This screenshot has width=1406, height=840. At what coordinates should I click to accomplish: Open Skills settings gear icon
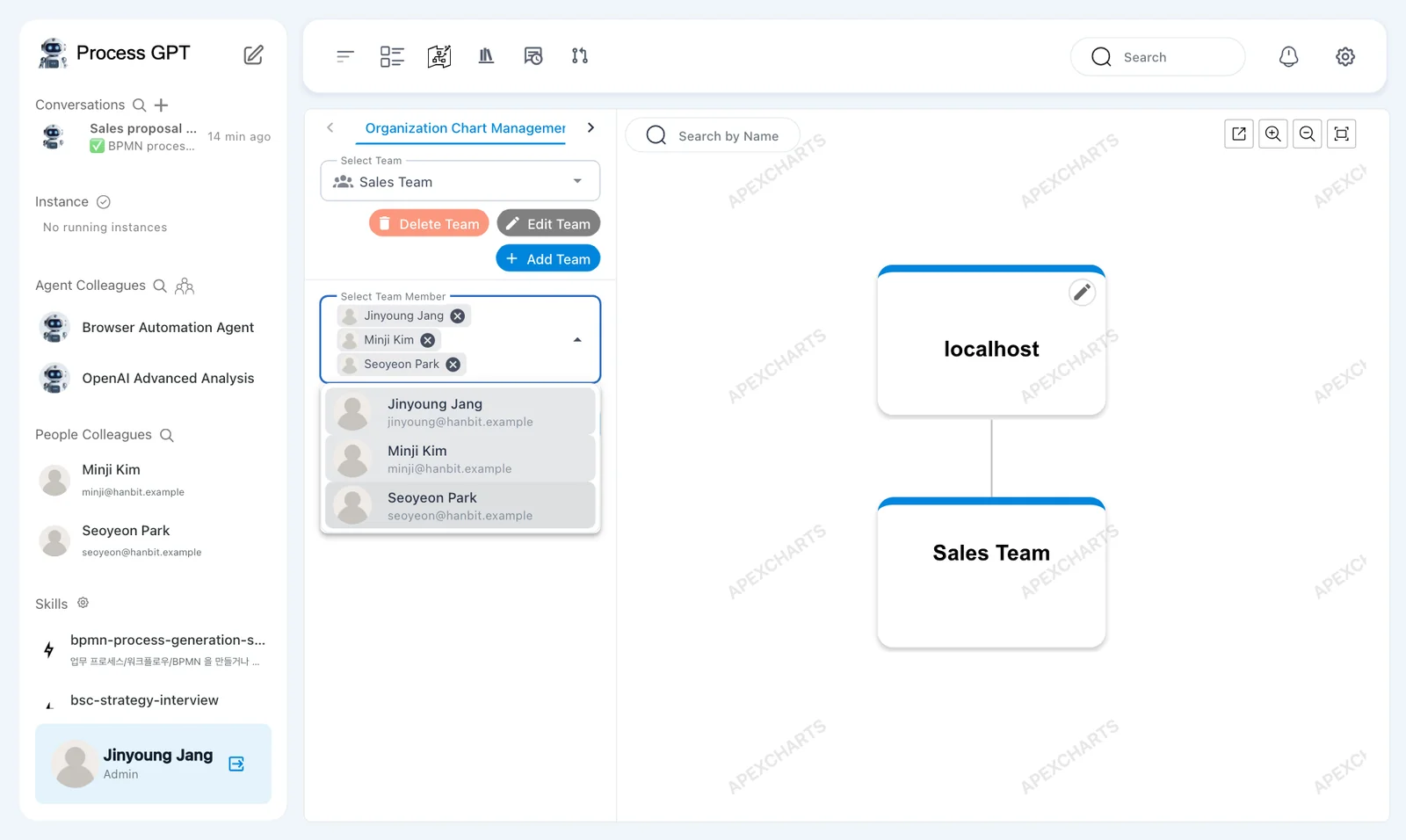click(x=83, y=603)
